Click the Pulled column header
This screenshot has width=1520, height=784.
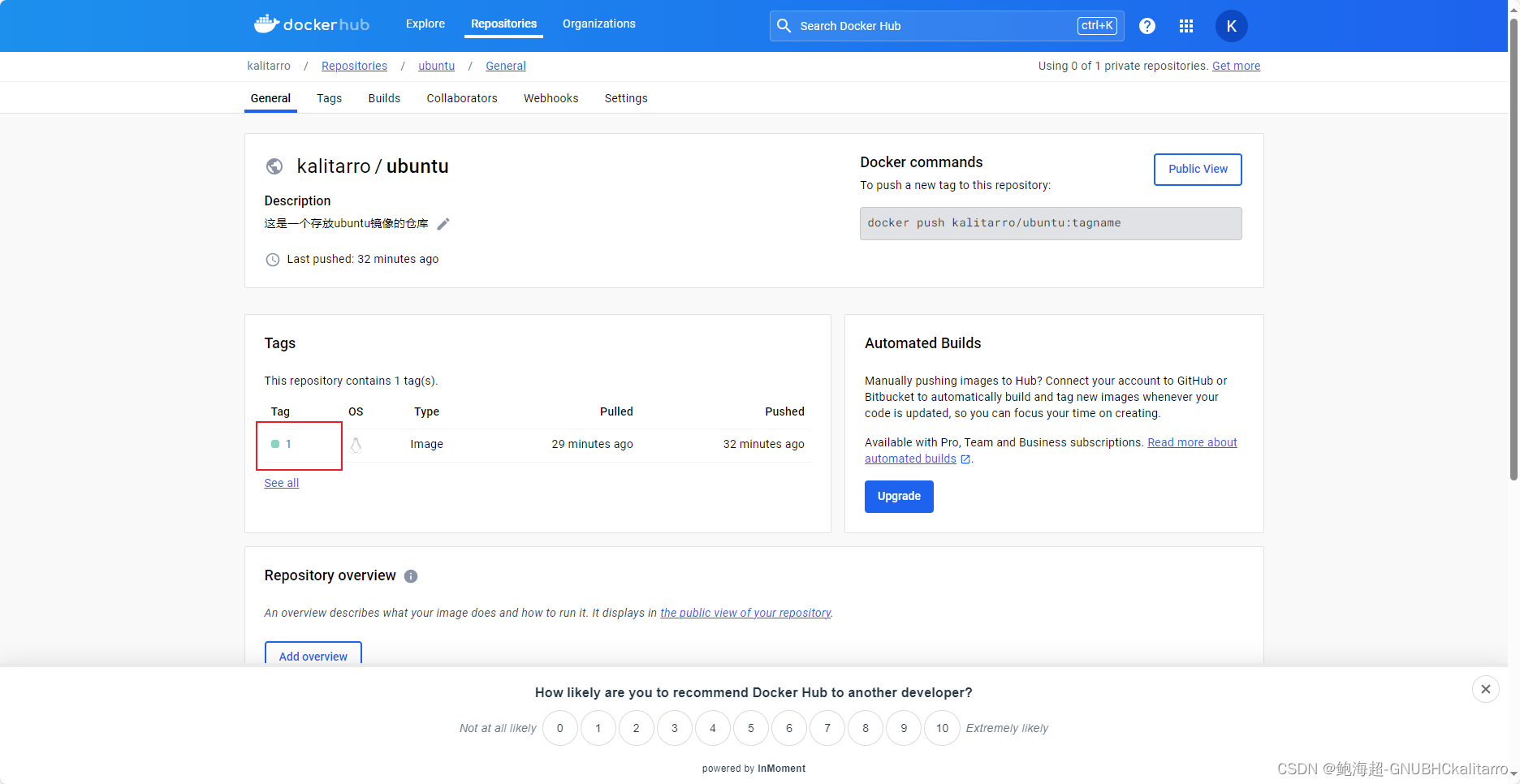[x=616, y=411]
